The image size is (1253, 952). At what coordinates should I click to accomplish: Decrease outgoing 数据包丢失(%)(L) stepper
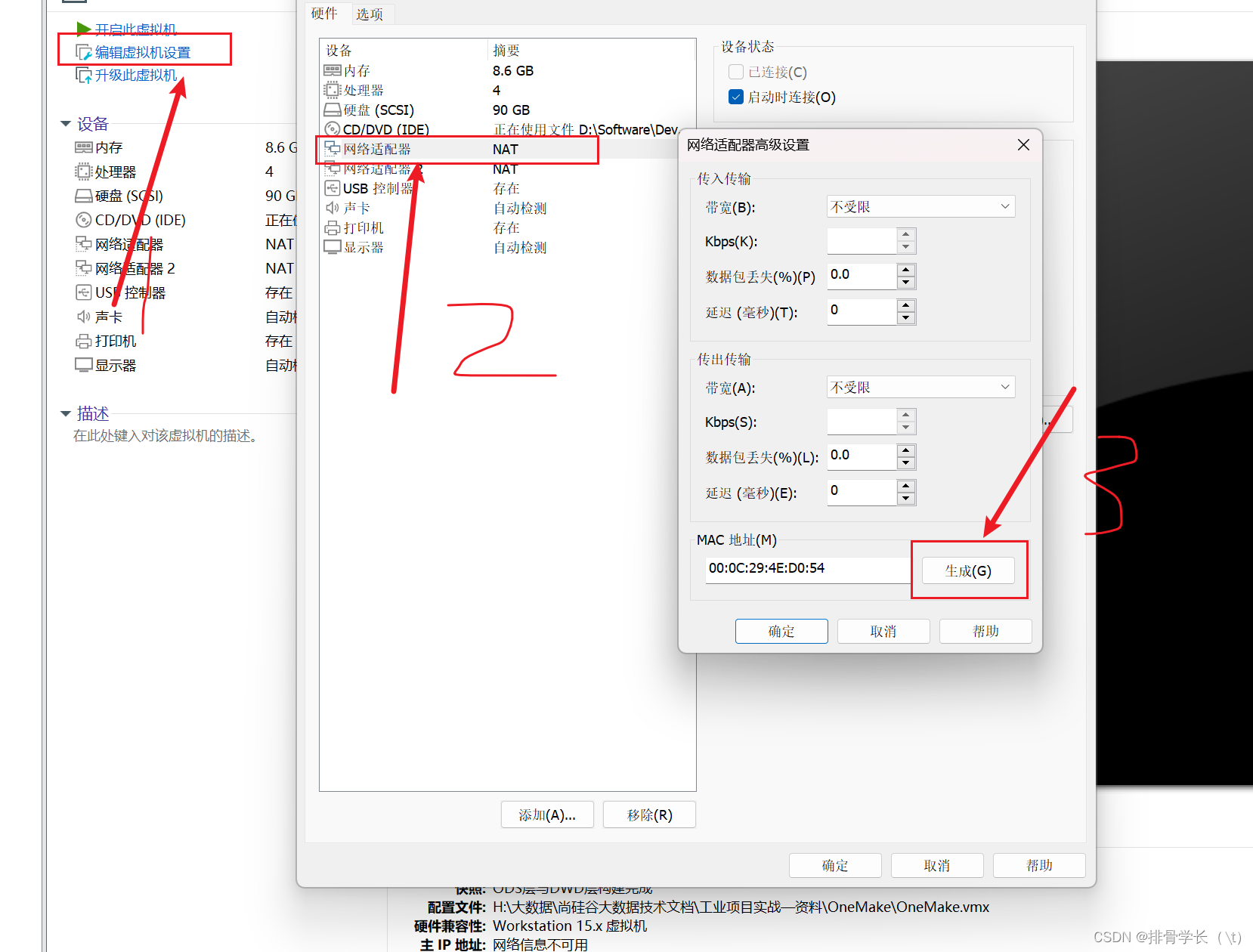pos(906,463)
